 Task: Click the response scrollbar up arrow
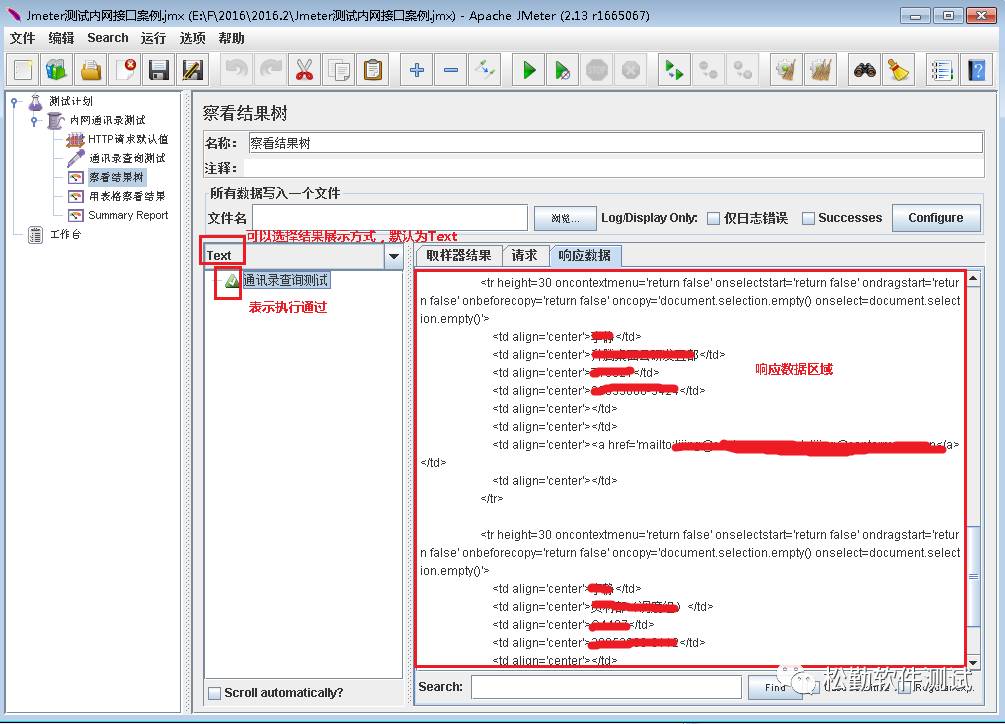pyautogui.click(x=973, y=278)
